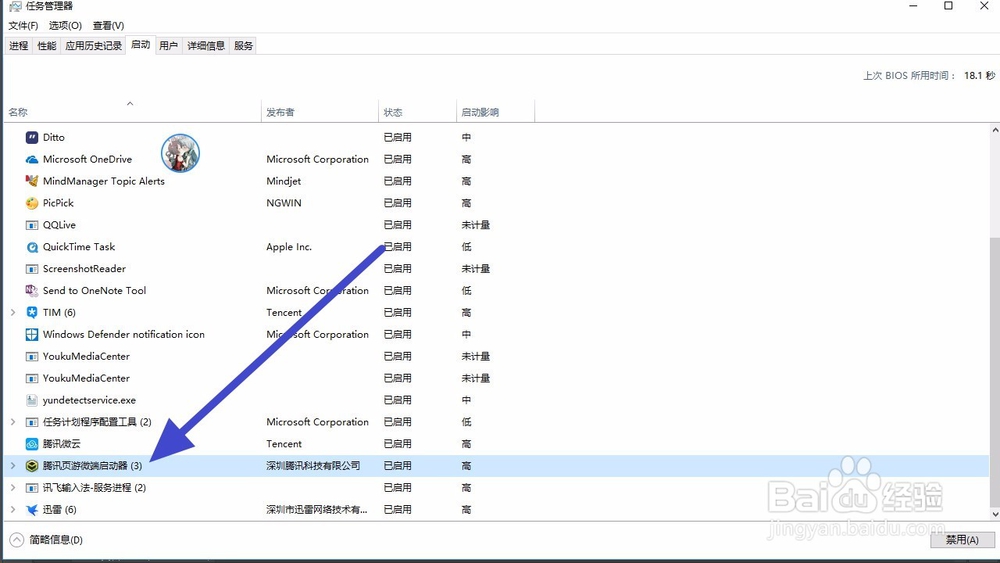This screenshot has height=563, width=1000.
Task: Click the Task Manager title bar icon
Action: [x=15, y=6]
